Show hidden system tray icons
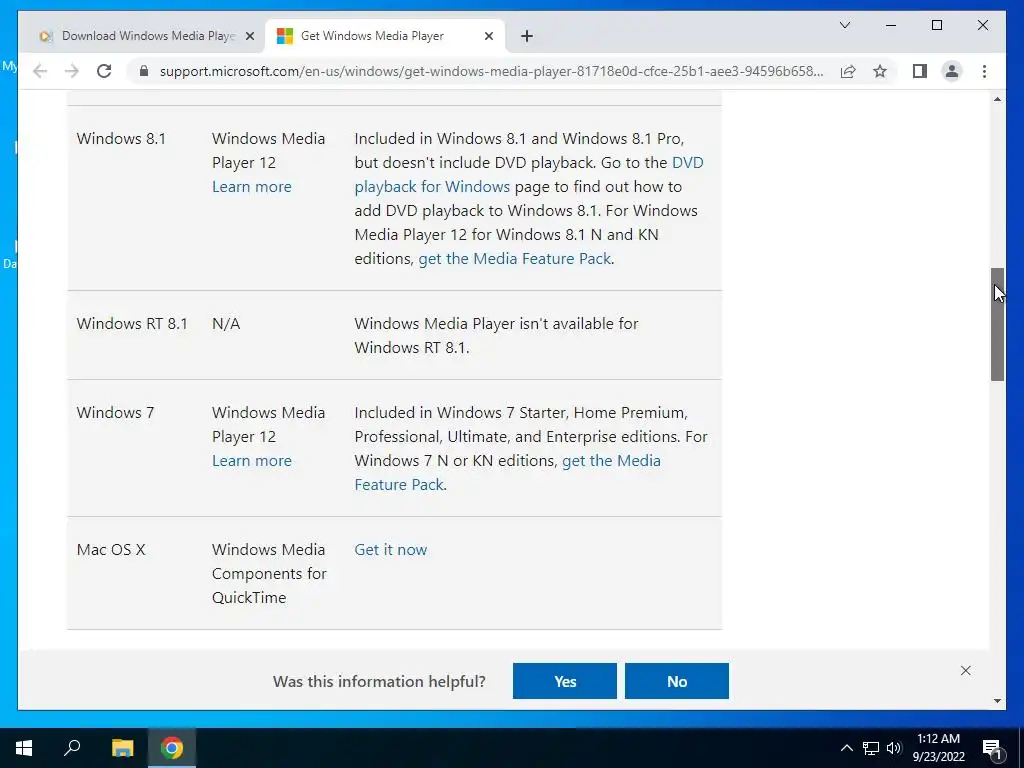 click(x=846, y=748)
